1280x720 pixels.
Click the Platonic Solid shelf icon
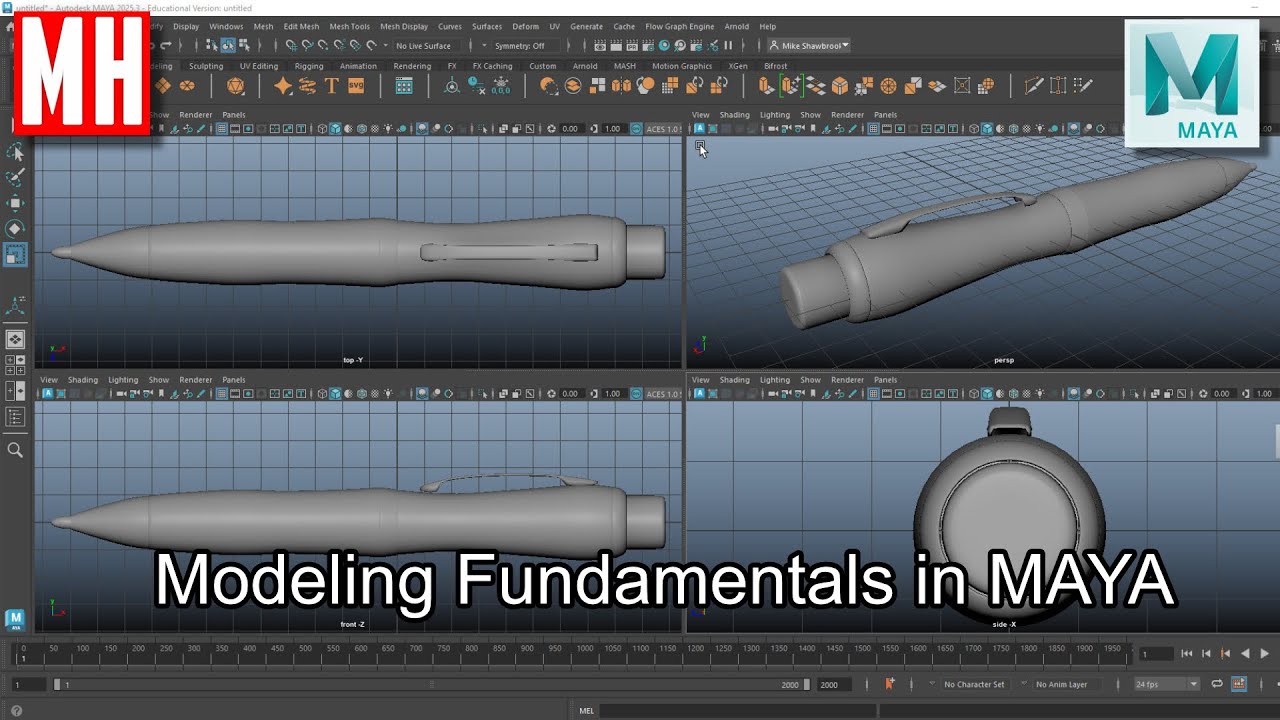click(x=236, y=86)
